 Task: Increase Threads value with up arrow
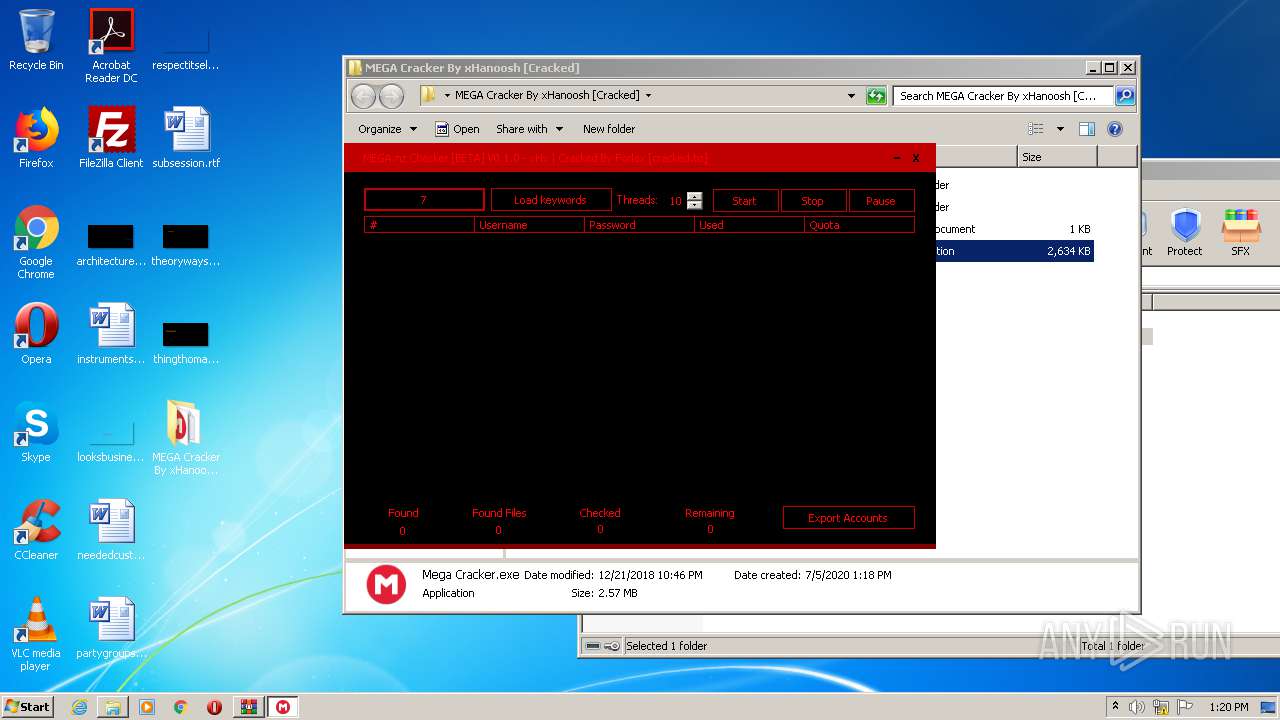pos(695,196)
